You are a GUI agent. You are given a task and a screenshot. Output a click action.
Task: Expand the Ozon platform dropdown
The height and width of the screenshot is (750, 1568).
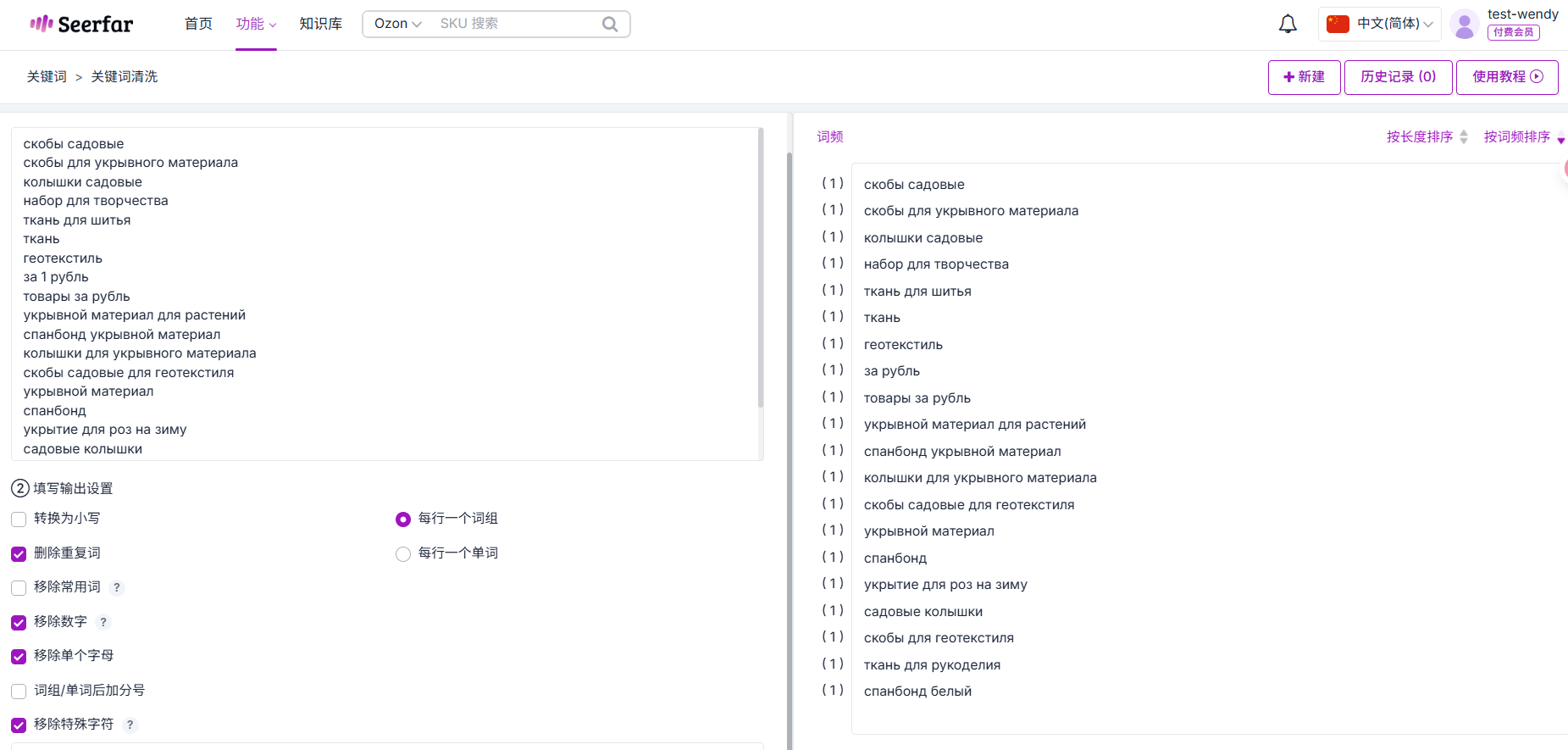click(x=397, y=24)
